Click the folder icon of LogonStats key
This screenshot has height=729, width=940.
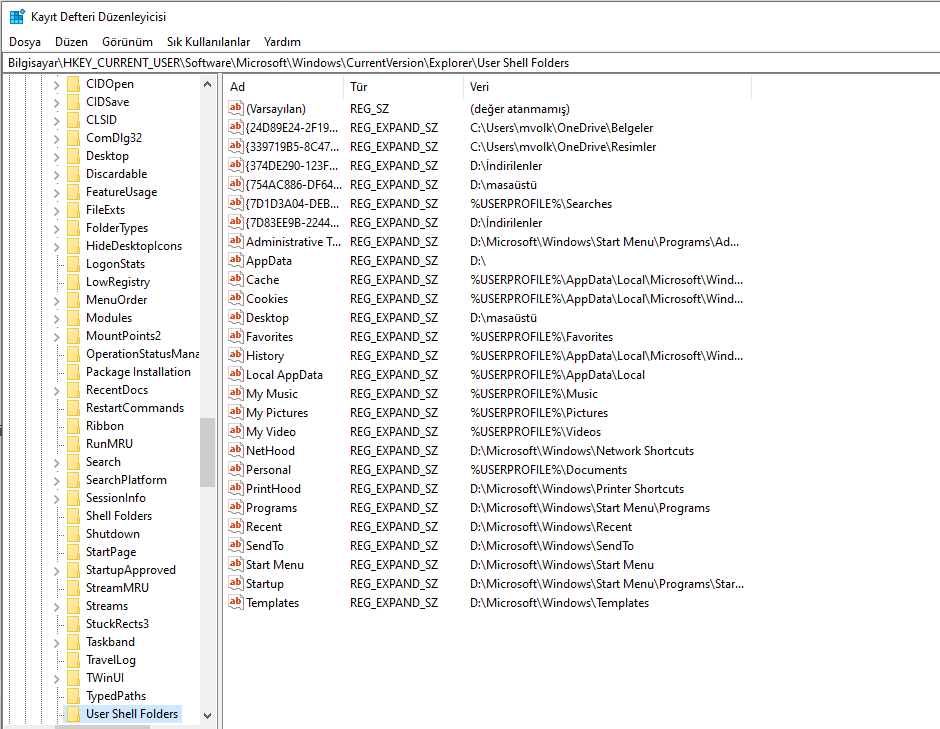pyautogui.click(x=73, y=264)
